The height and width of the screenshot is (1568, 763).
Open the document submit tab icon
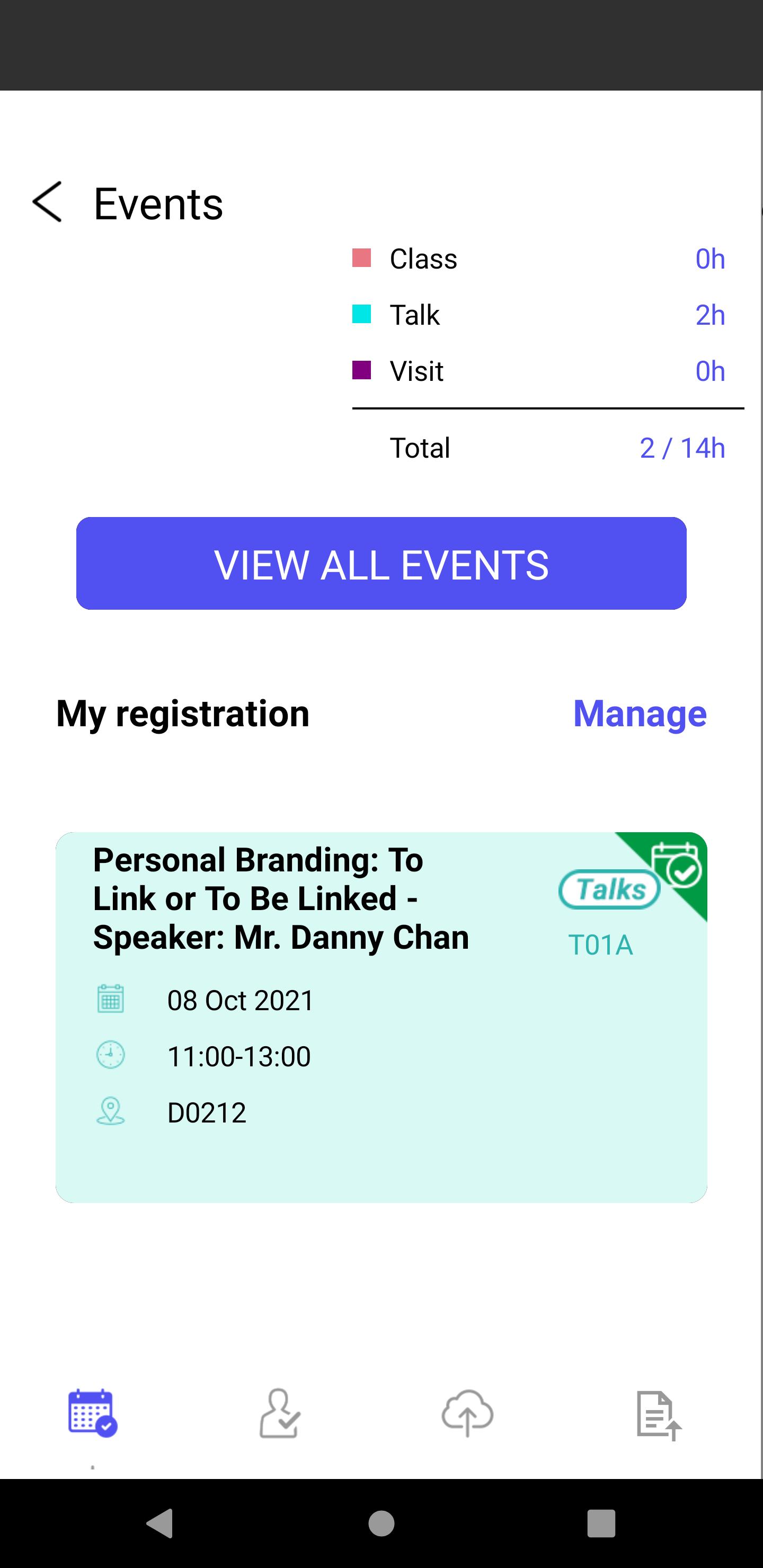(x=659, y=1415)
